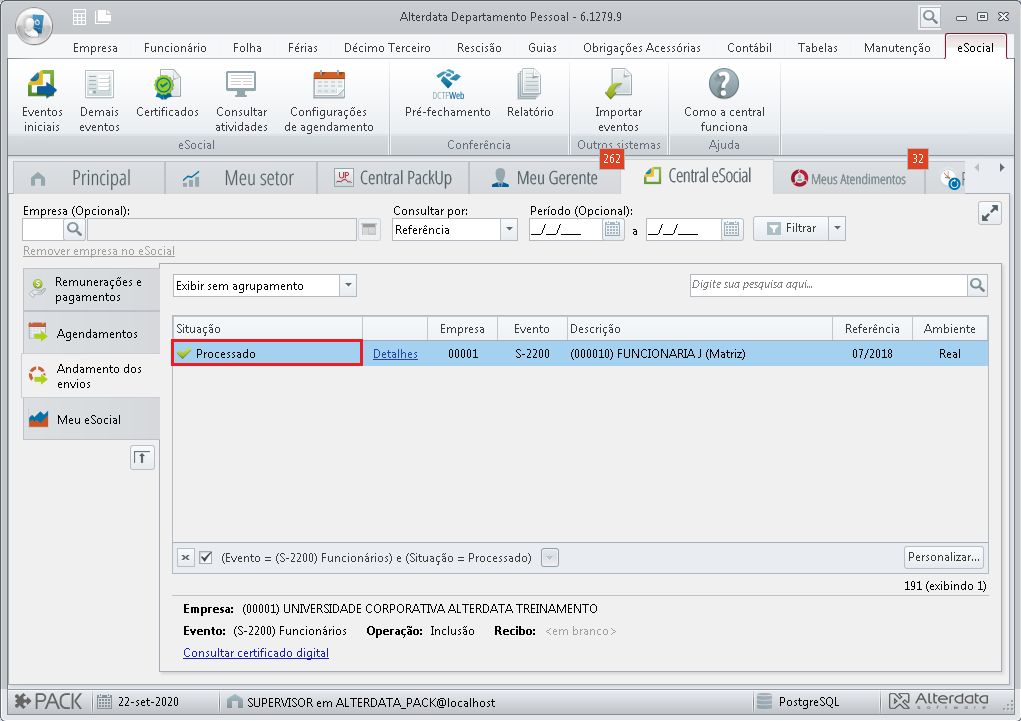This screenshot has width=1021, height=721.
Task: Open the Certificados ribbon icon
Action: [x=167, y=94]
